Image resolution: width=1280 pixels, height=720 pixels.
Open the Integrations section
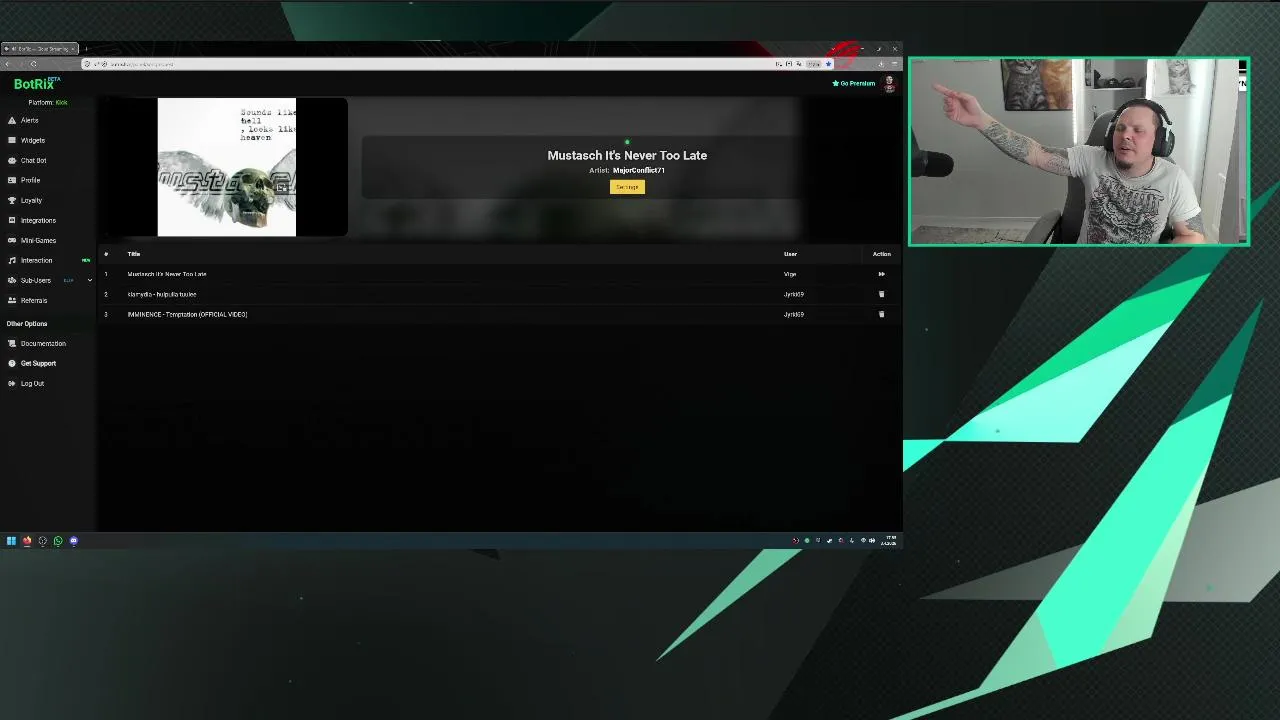(38, 220)
